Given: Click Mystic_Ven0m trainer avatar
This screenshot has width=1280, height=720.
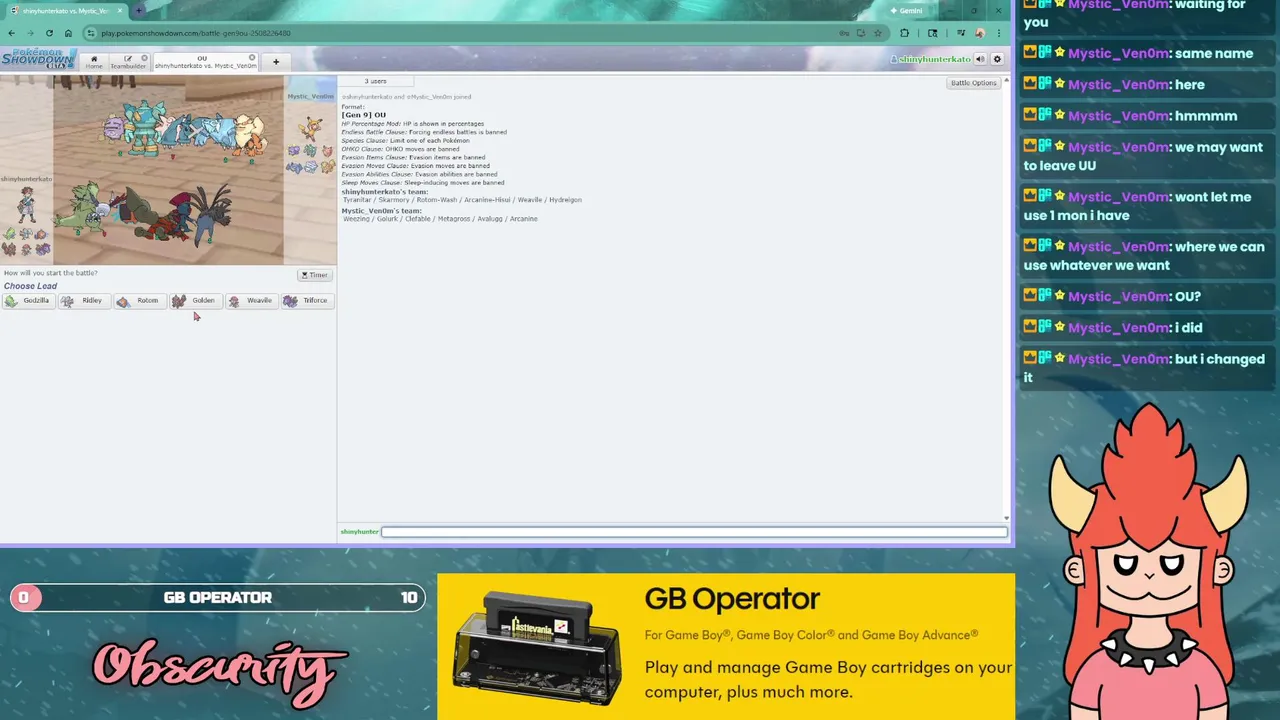Looking at the screenshot, I should pyautogui.click(x=311, y=128).
